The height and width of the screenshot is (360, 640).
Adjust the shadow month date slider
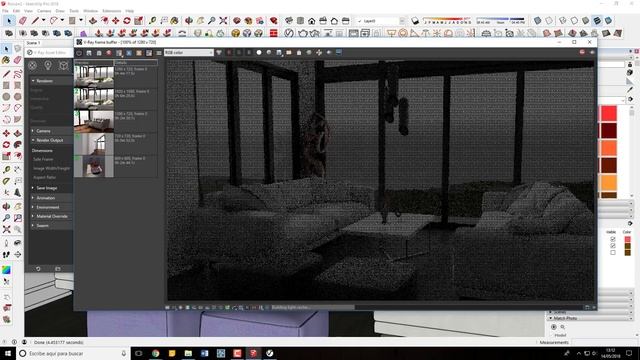pyautogui.click(x=447, y=20)
